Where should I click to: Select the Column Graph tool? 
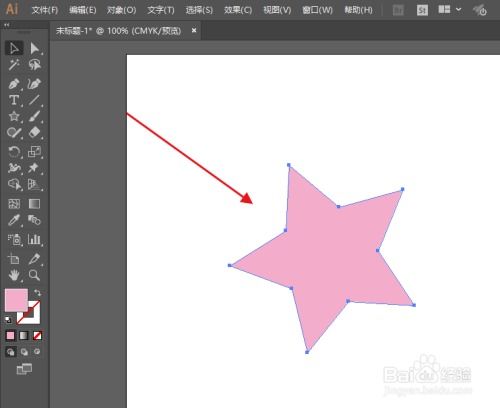click(x=35, y=239)
